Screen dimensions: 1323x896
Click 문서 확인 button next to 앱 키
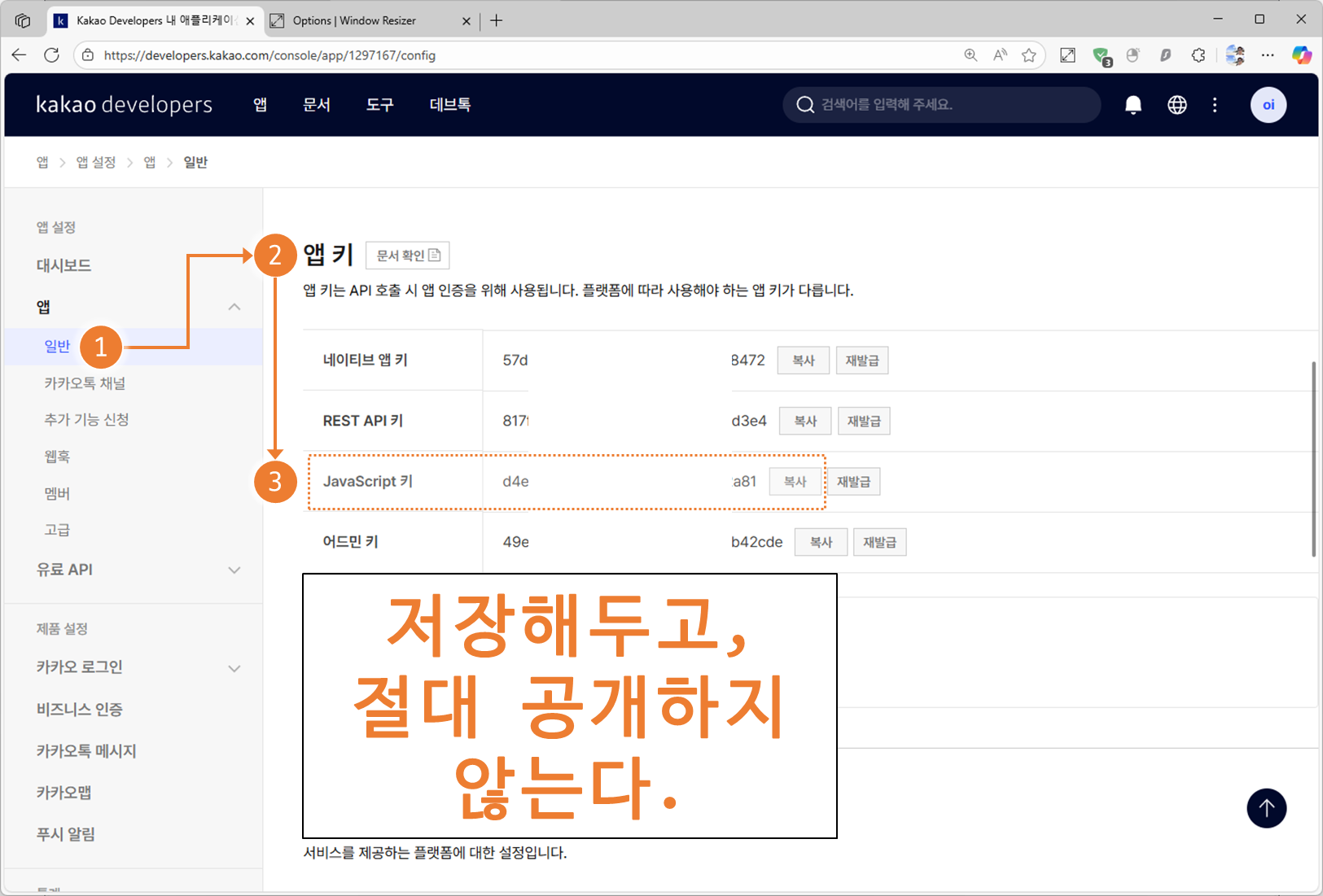tap(408, 256)
